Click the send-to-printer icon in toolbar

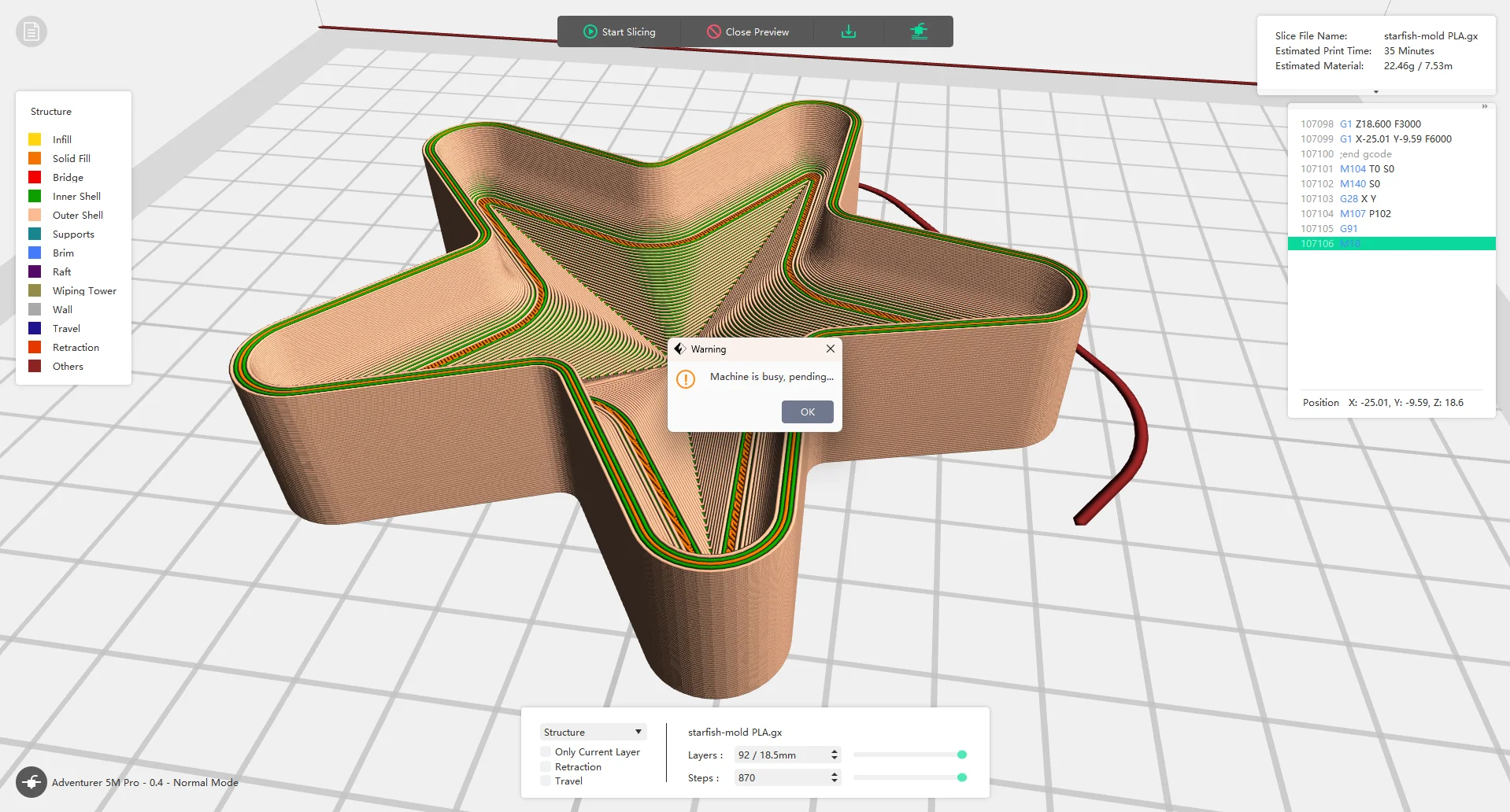pyautogui.click(x=919, y=31)
